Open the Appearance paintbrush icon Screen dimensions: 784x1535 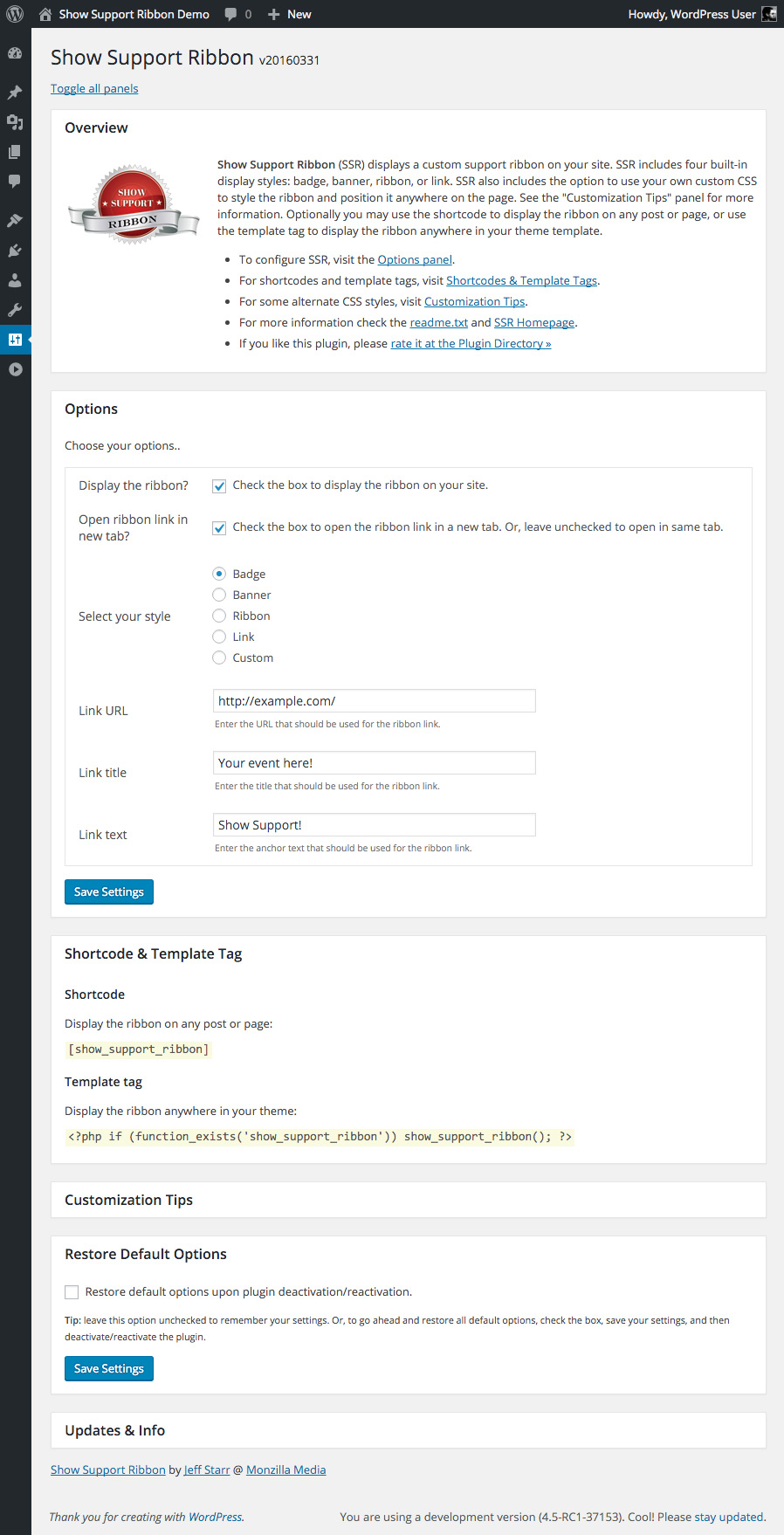point(15,221)
